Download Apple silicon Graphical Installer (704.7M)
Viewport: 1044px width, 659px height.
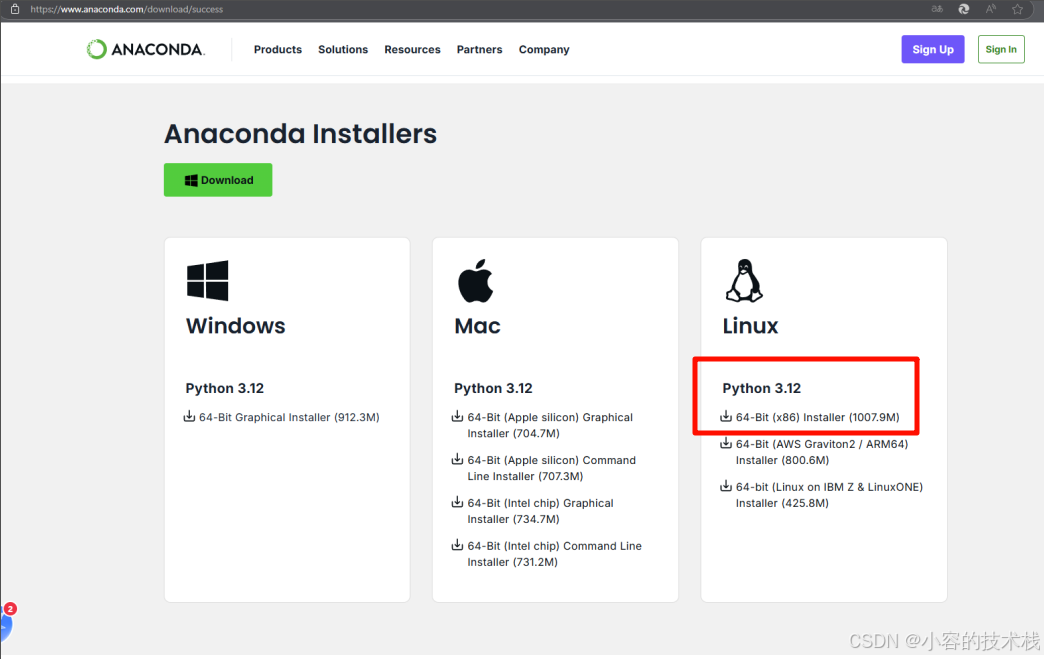tap(550, 425)
